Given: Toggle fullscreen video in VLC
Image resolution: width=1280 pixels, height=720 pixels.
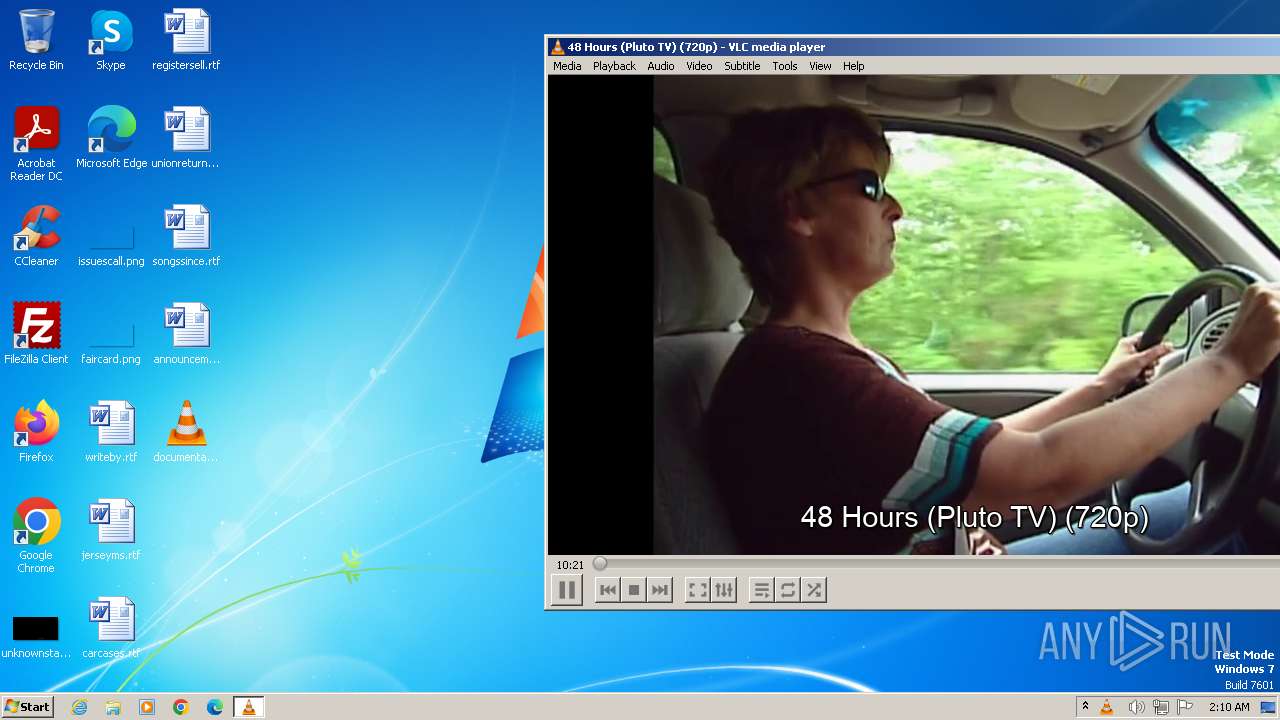Looking at the screenshot, I should click(x=698, y=590).
